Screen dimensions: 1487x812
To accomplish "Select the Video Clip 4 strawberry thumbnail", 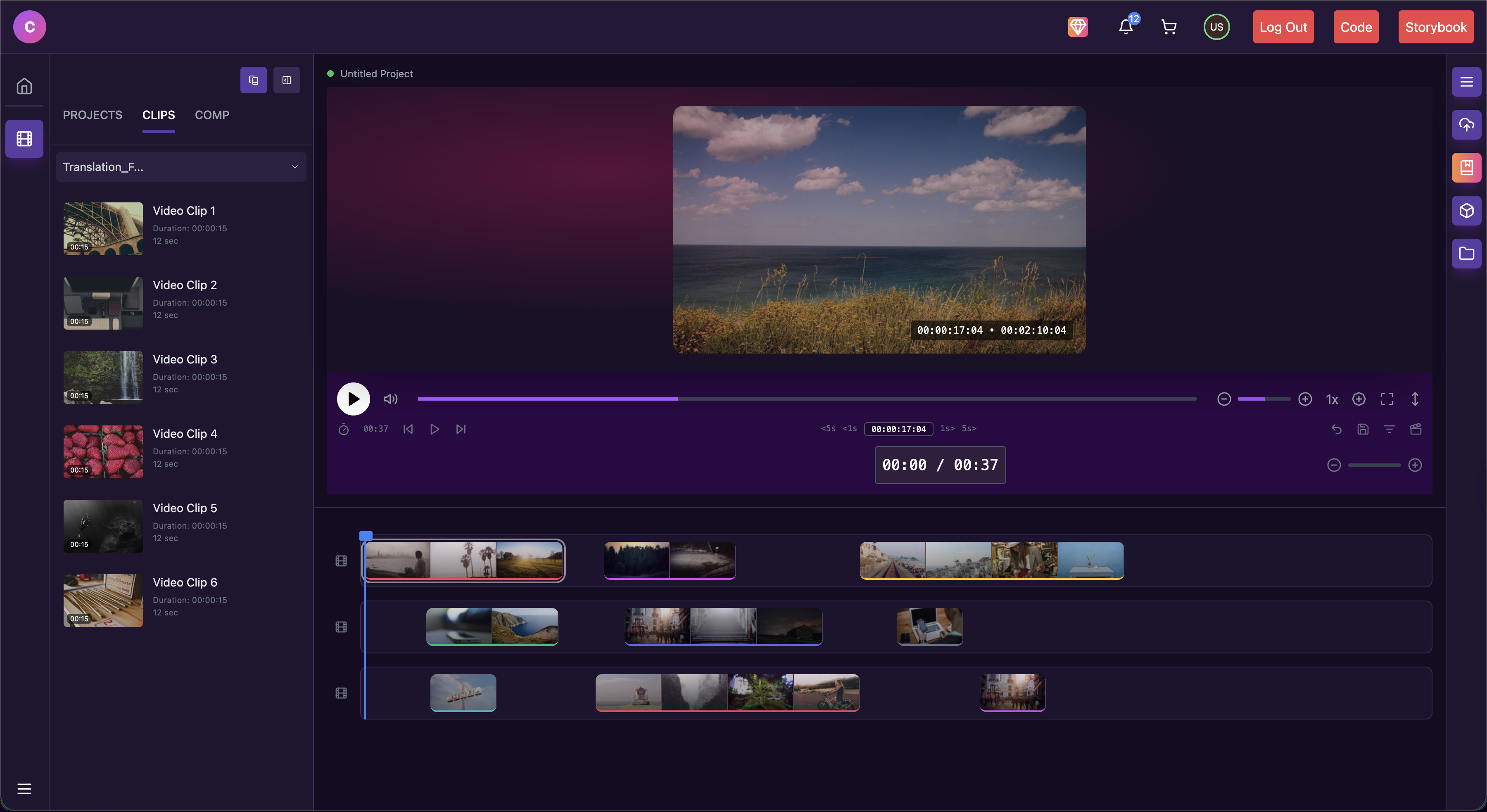I will 102,451.
